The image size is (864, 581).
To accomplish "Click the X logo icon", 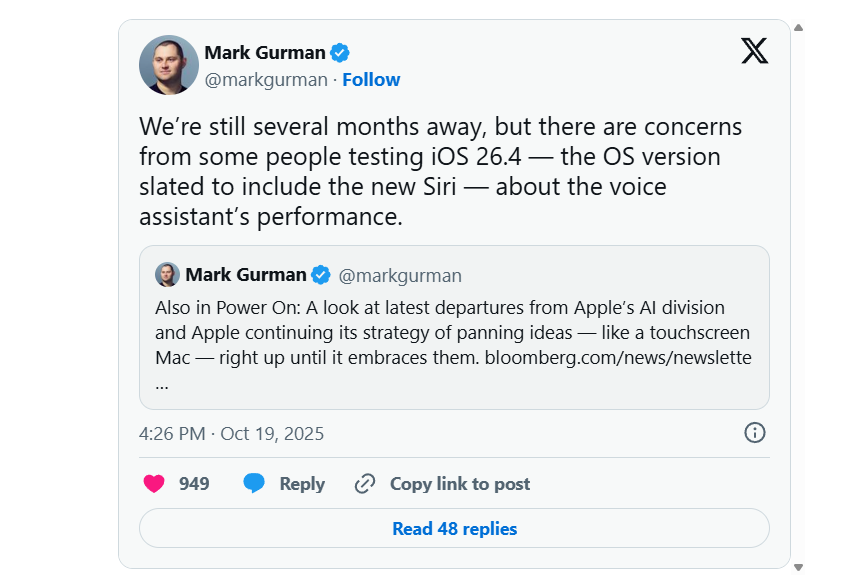I will click(x=755, y=51).
